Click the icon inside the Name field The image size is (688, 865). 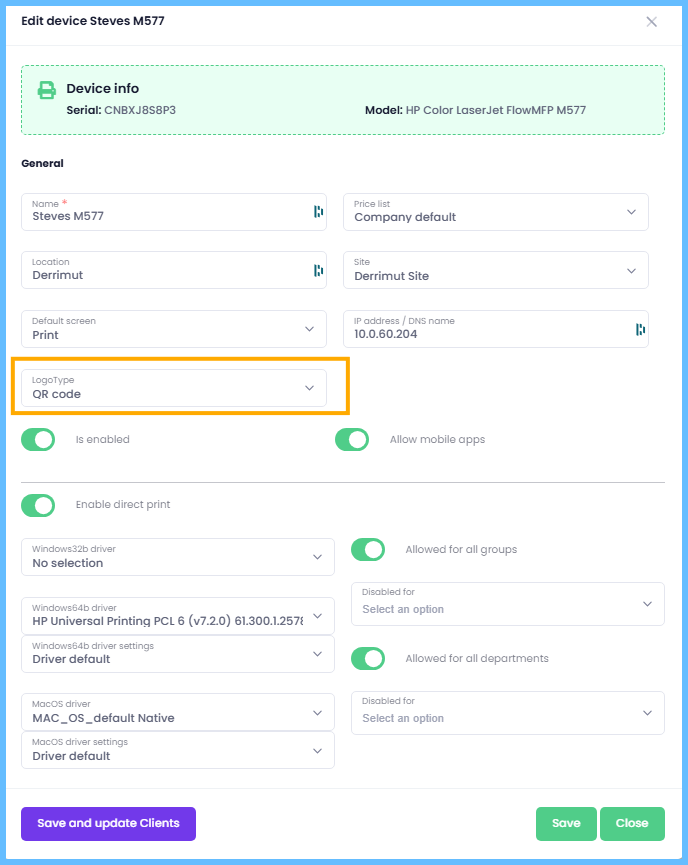coord(318,211)
